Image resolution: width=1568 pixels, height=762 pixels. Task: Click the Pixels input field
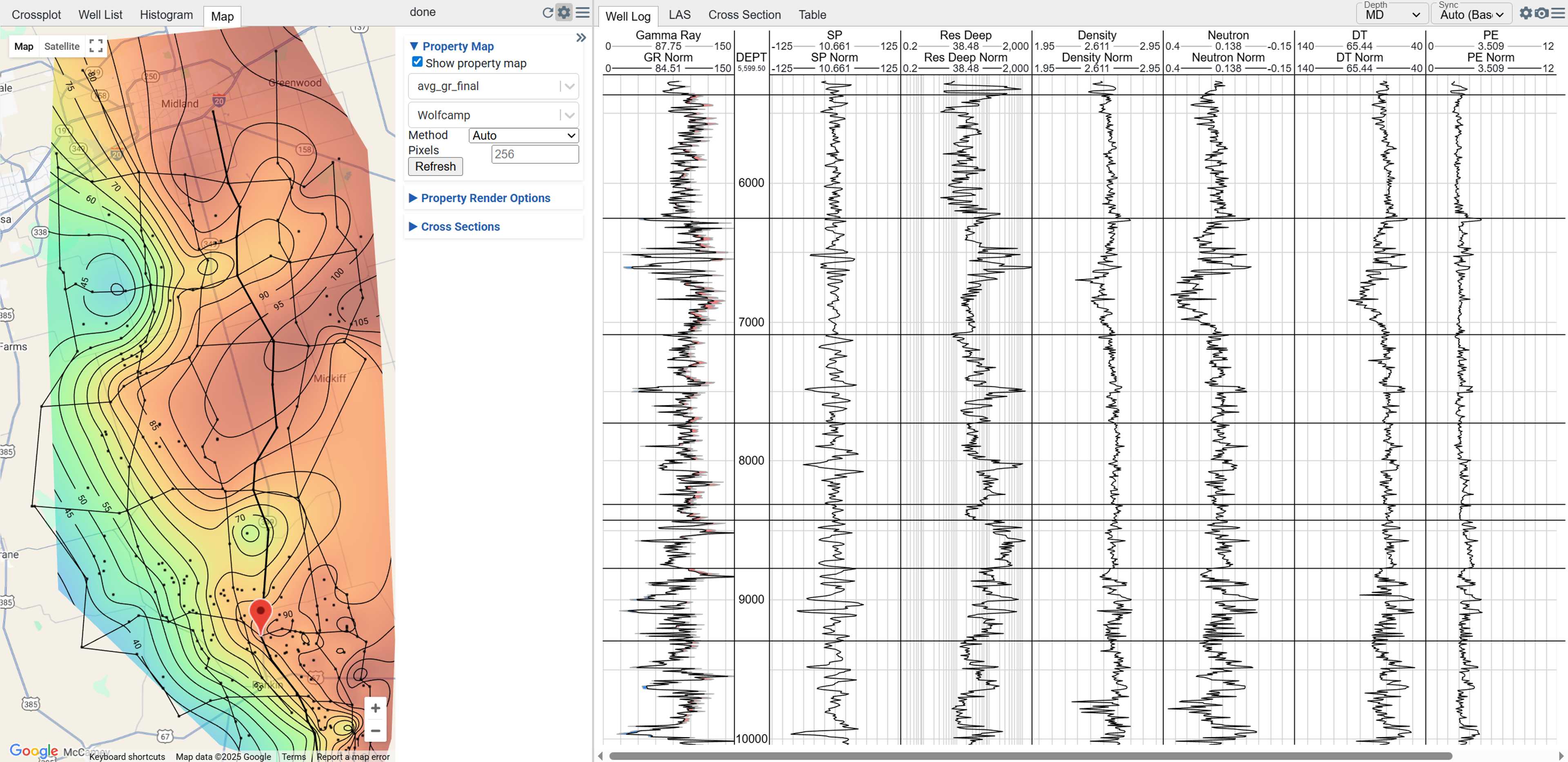535,154
